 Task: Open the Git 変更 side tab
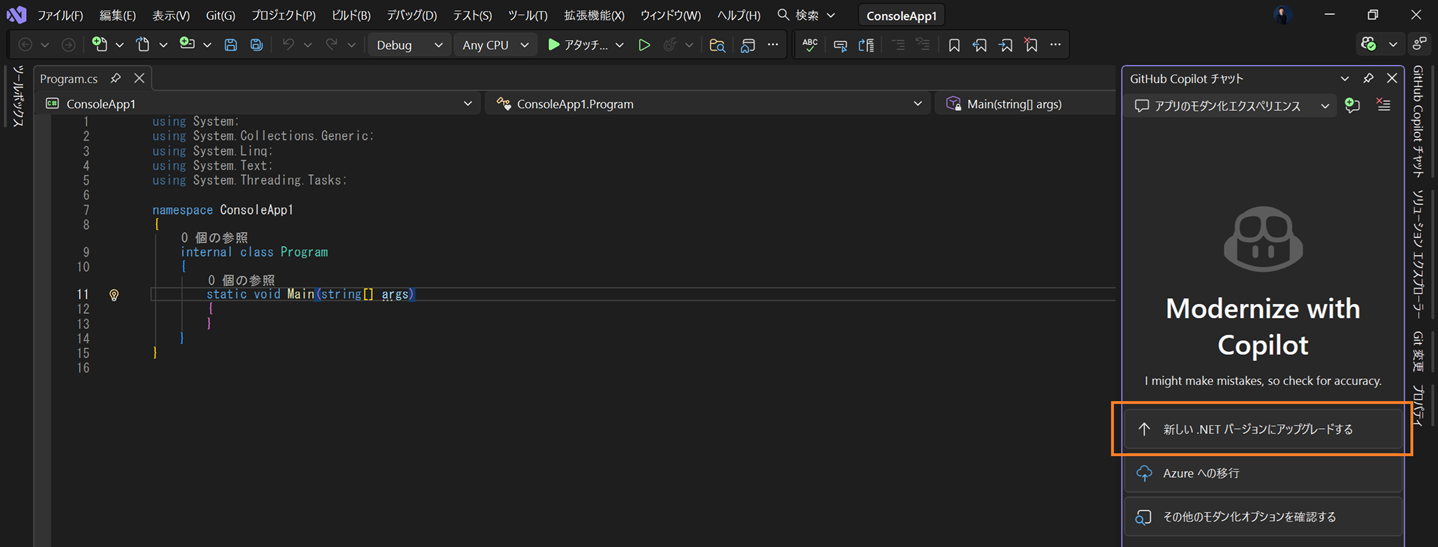pos(1418,352)
